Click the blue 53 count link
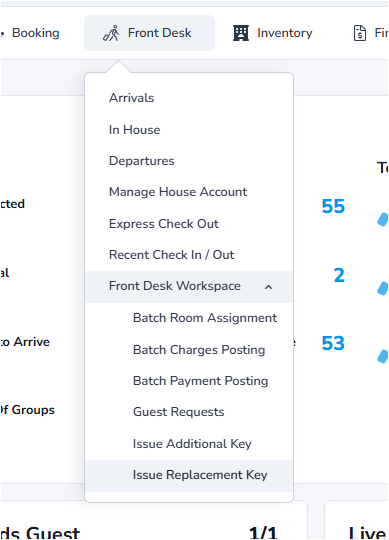Image resolution: width=389 pixels, height=540 pixels. point(333,343)
